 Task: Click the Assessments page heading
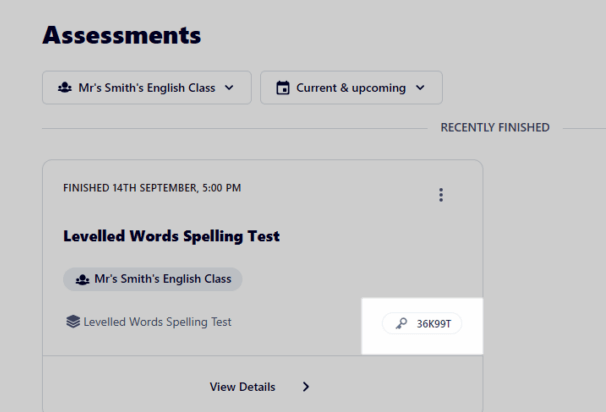click(122, 35)
